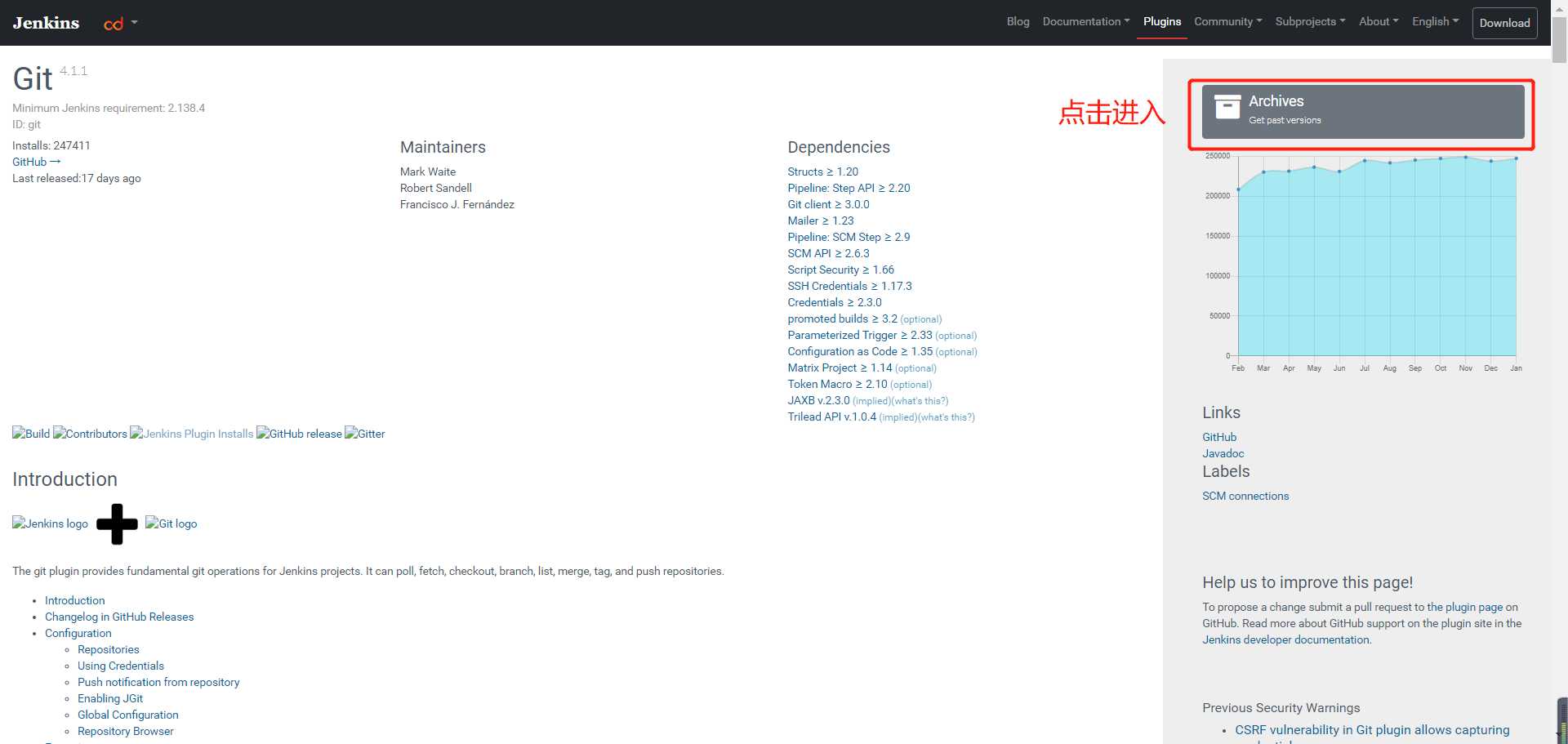
Task: Expand the Community dropdown menu
Action: pyautogui.click(x=1228, y=22)
